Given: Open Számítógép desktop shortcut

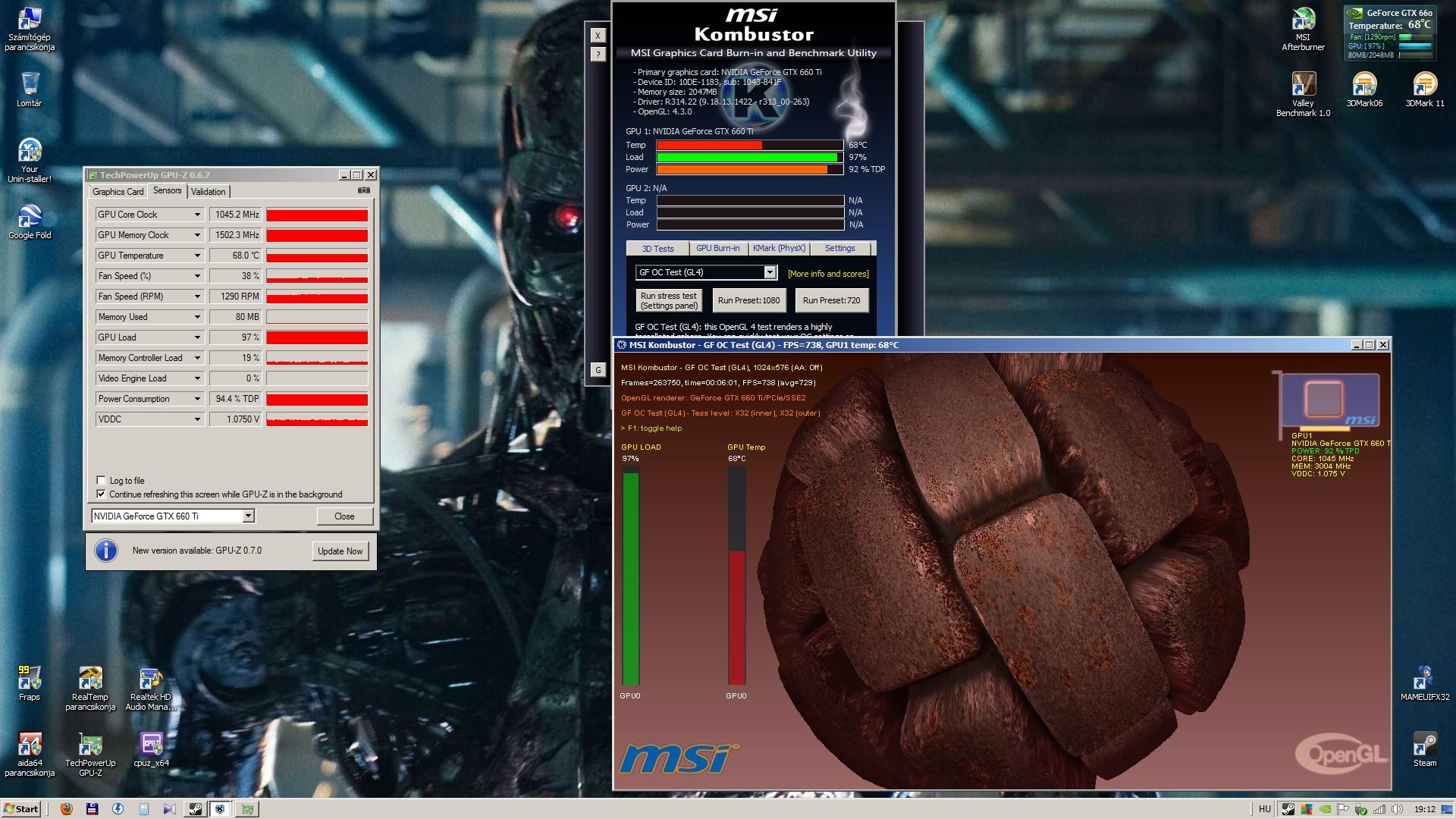Looking at the screenshot, I should [x=30, y=29].
